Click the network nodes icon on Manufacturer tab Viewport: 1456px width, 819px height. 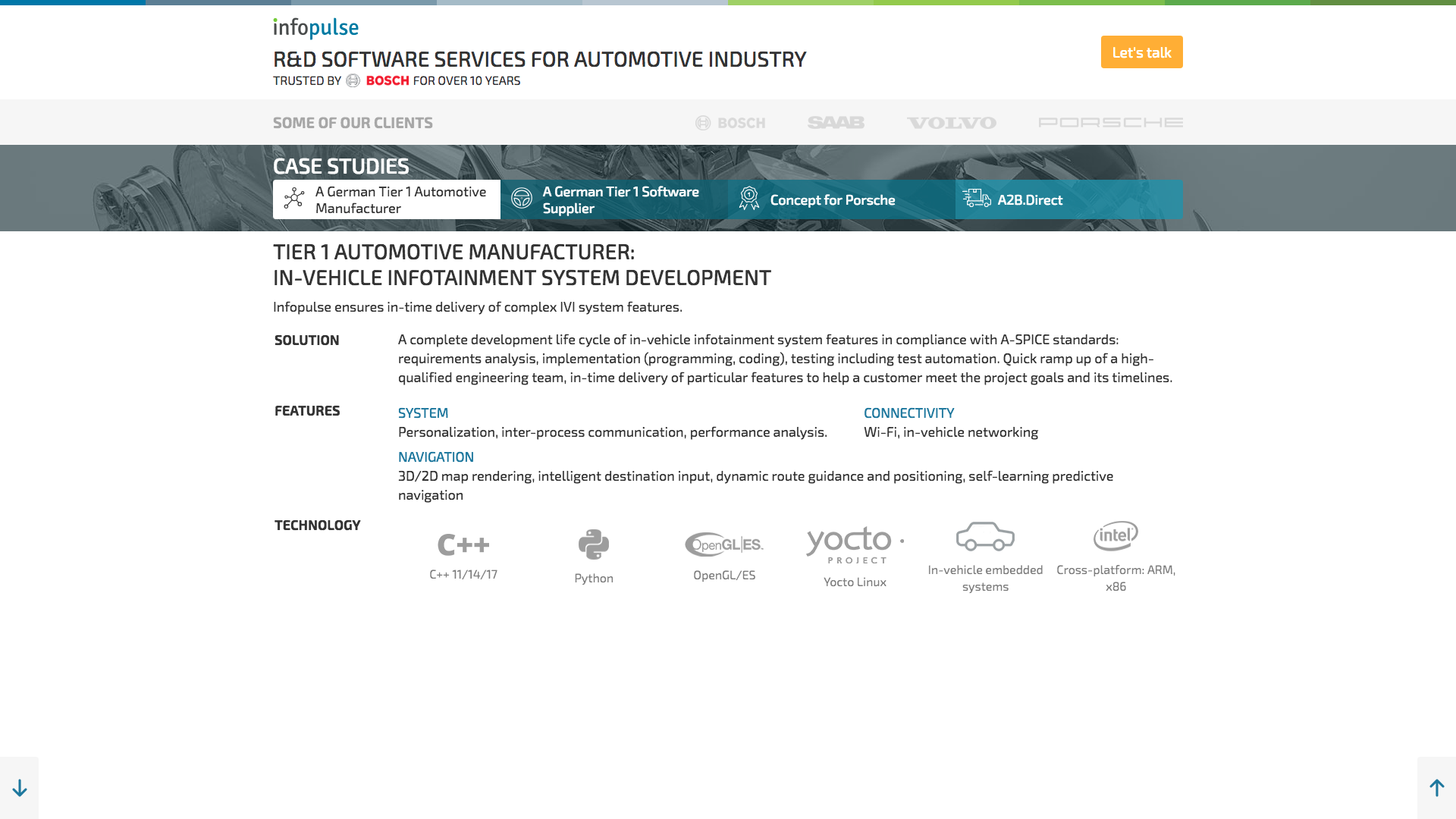point(294,199)
